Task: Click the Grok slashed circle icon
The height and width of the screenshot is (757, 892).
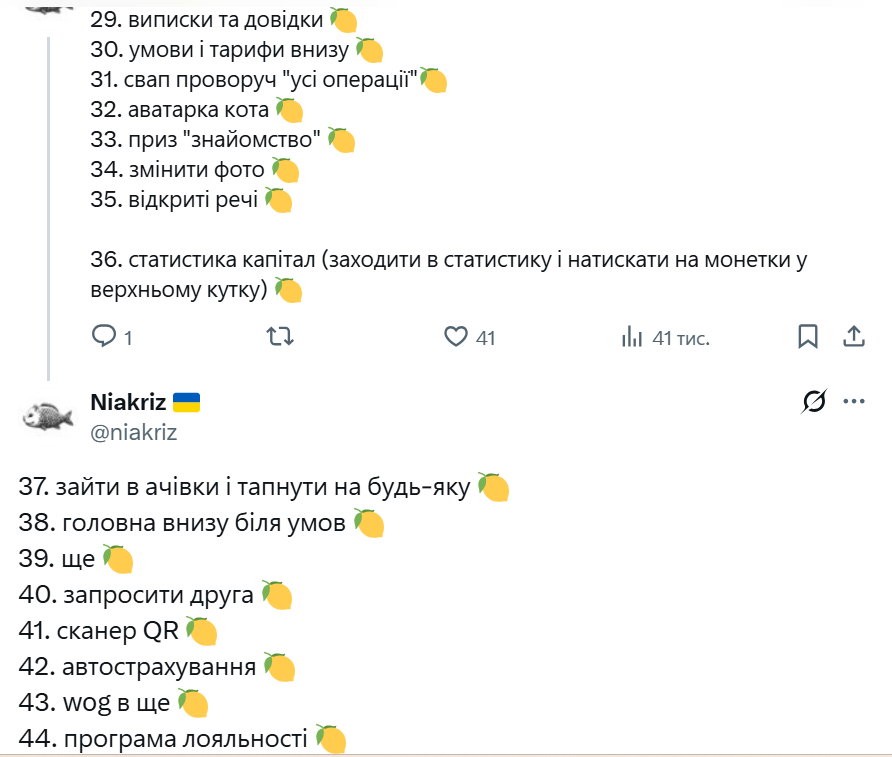Action: point(814,402)
